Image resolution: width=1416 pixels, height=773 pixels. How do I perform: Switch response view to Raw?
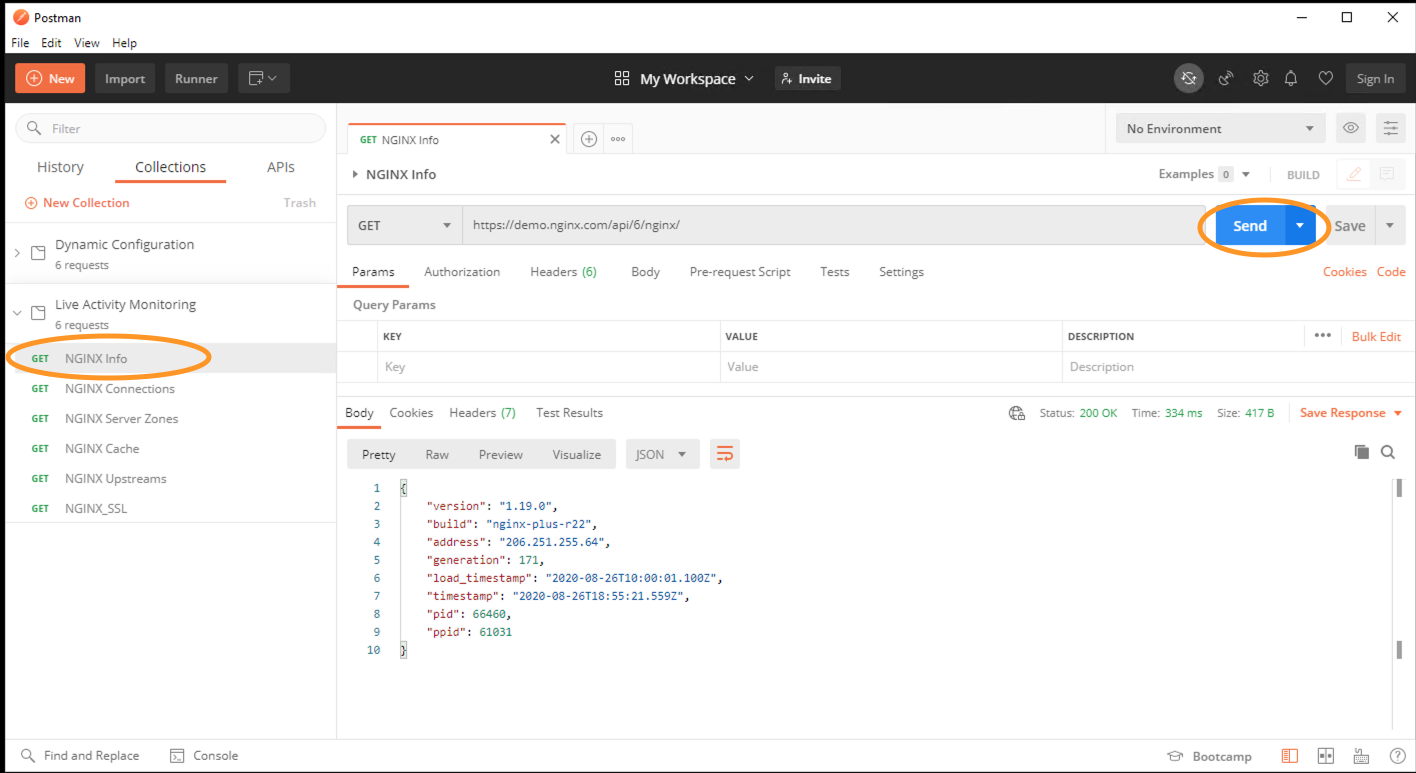(437, 454)
